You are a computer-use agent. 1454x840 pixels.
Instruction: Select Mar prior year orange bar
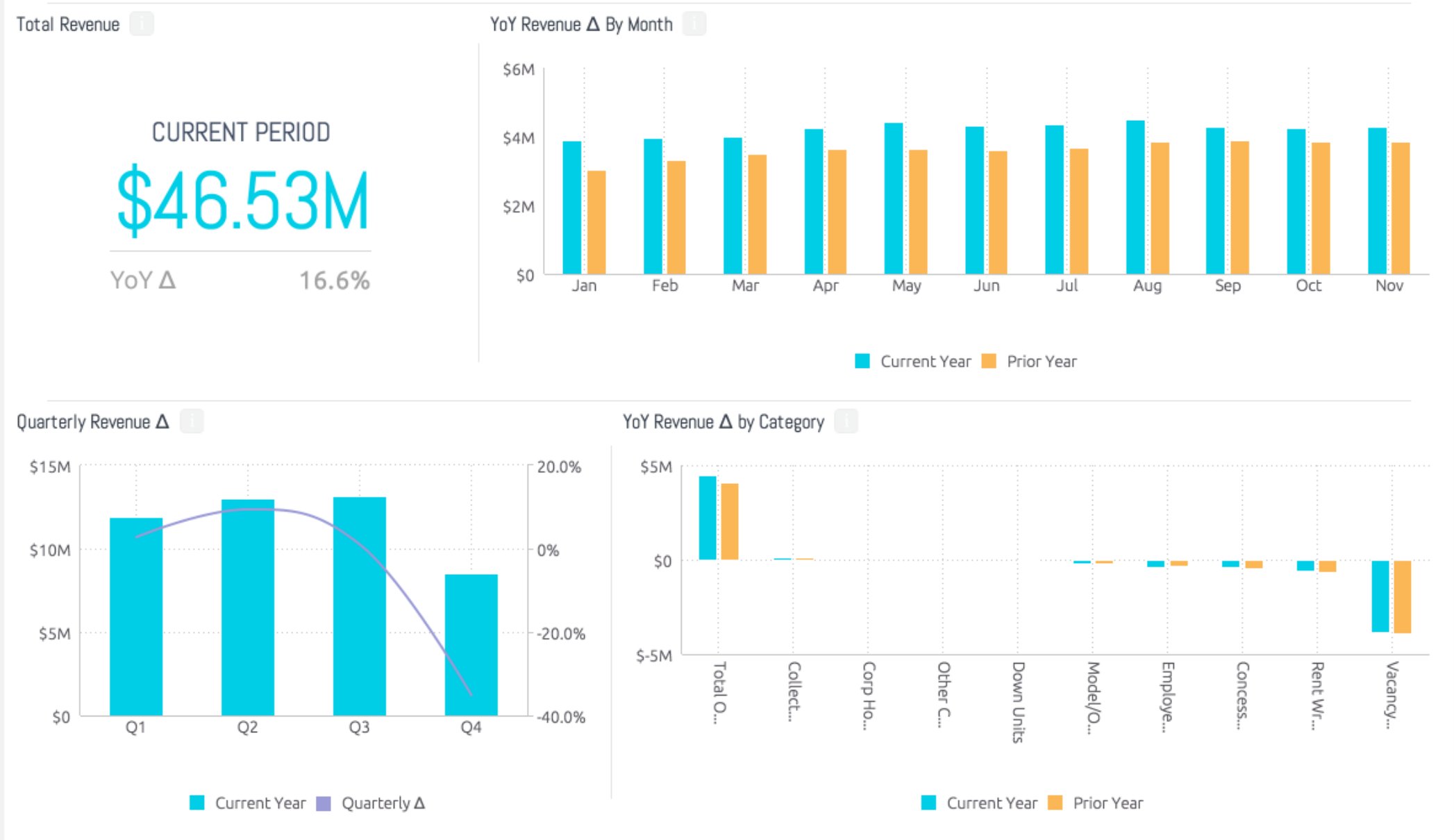(x=758, y=215)
